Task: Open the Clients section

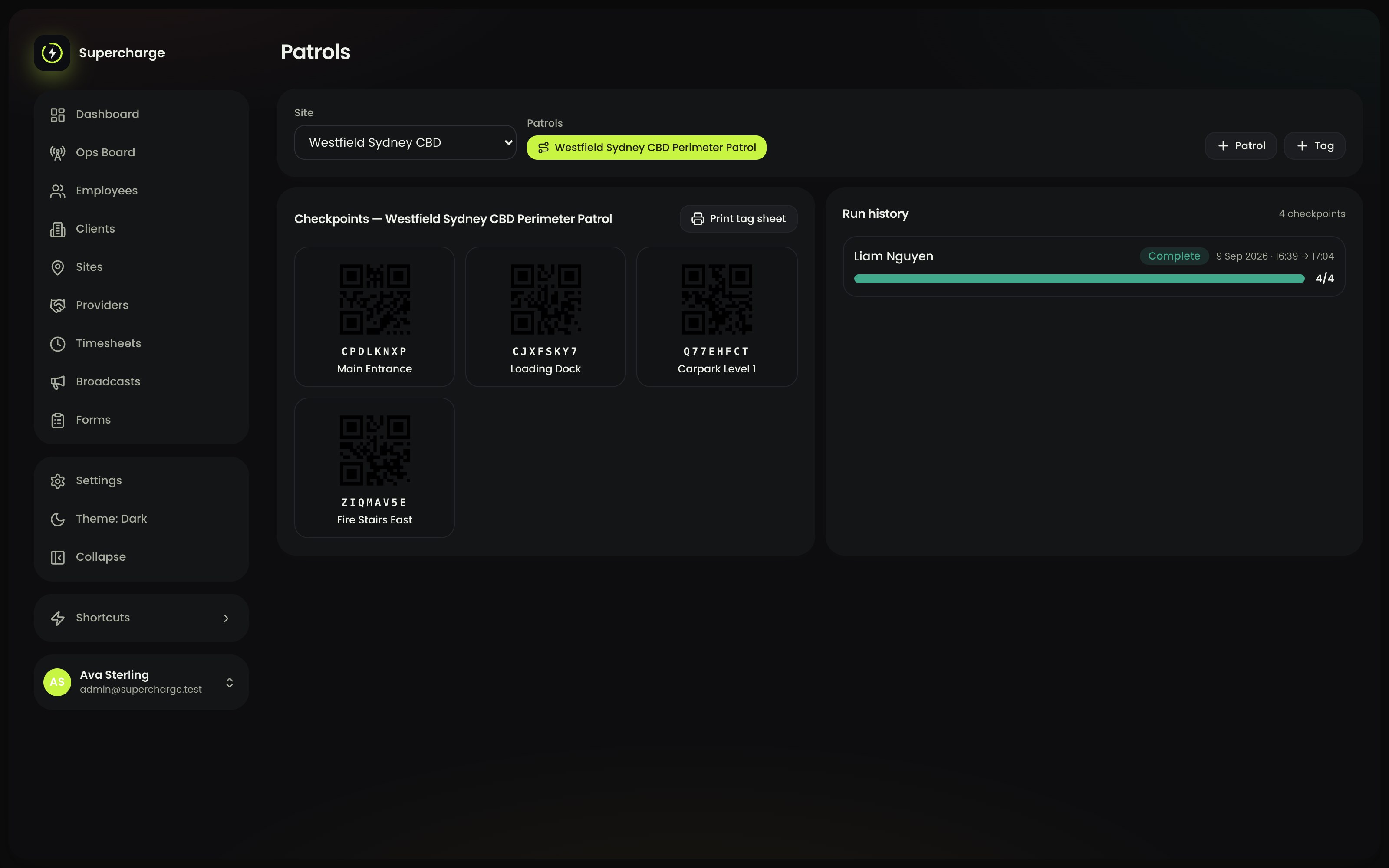Action: point(141,228)
